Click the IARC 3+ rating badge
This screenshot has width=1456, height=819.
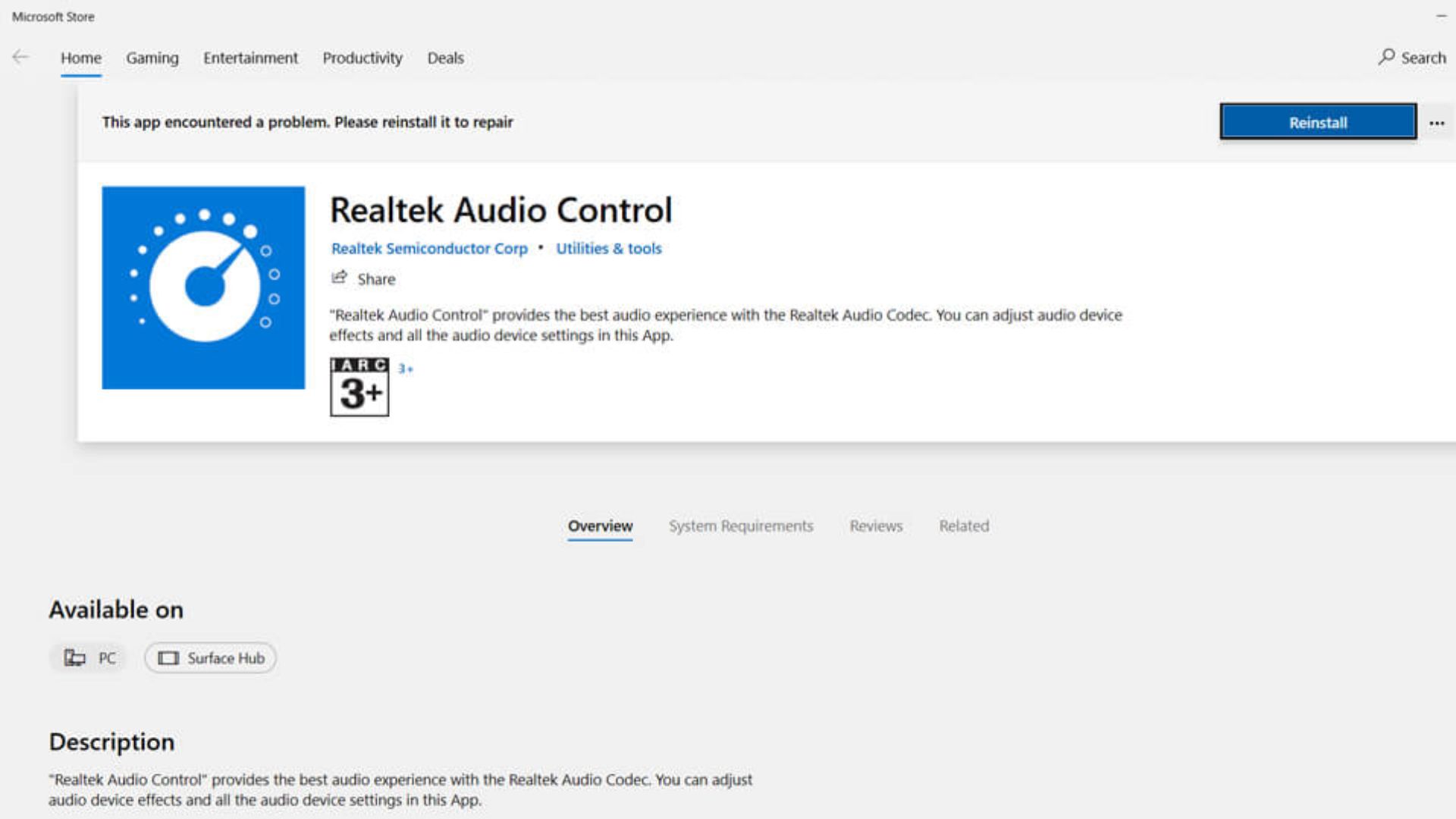359,387
